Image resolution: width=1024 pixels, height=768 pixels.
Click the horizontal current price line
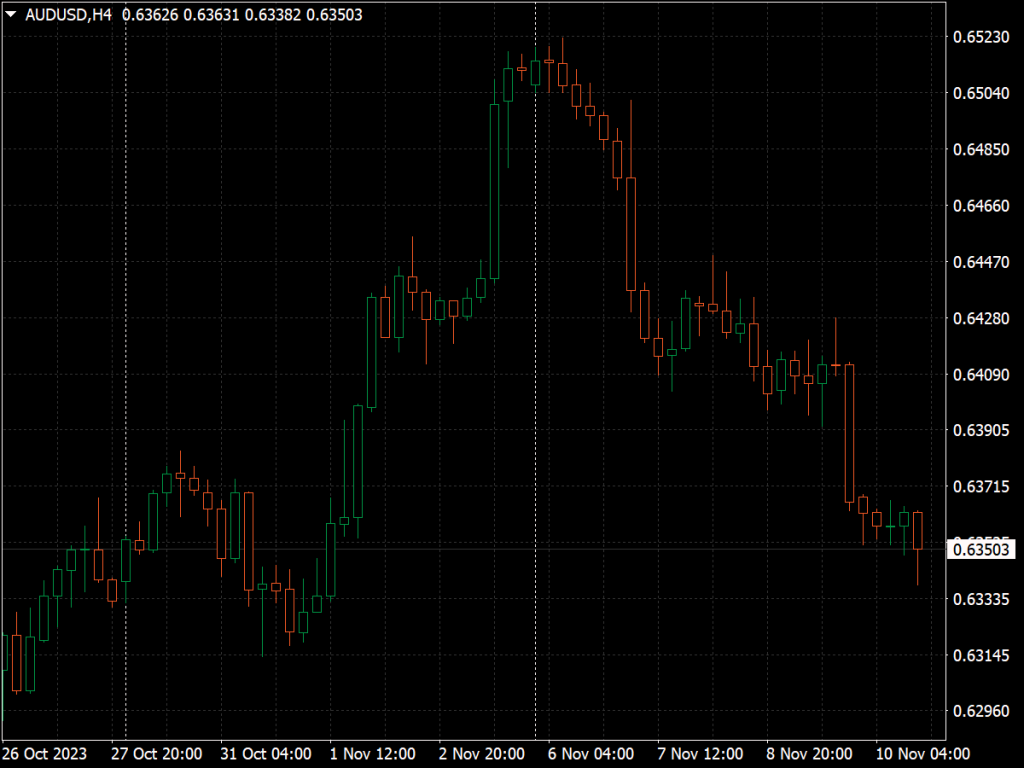point(400,546)
